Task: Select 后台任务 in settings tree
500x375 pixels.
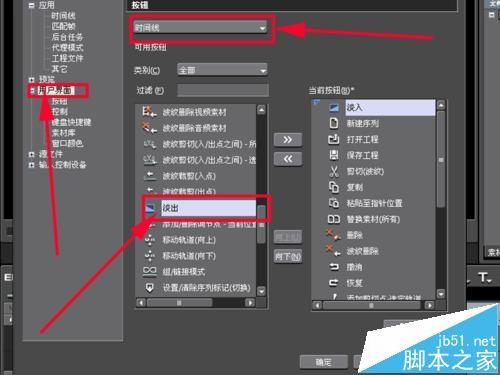Action: coord(67,37)
